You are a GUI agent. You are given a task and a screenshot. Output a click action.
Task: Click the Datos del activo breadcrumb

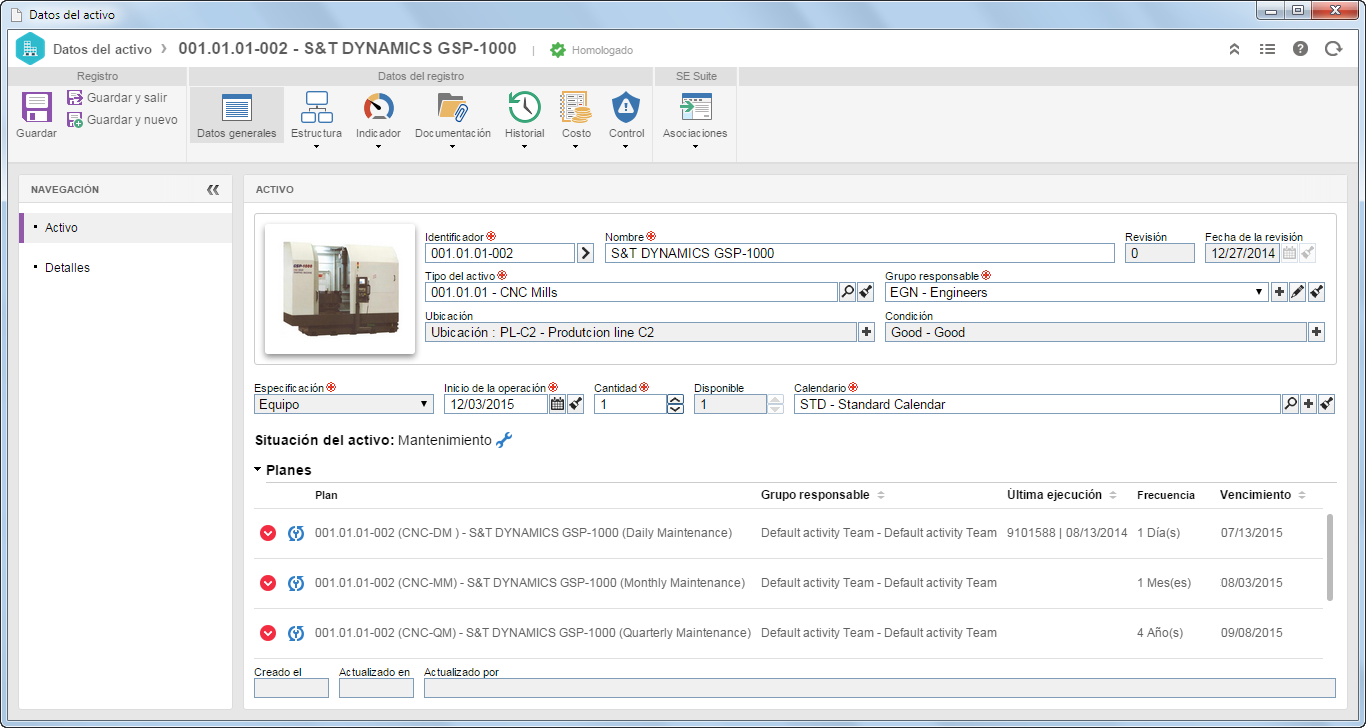pos(102,49)
